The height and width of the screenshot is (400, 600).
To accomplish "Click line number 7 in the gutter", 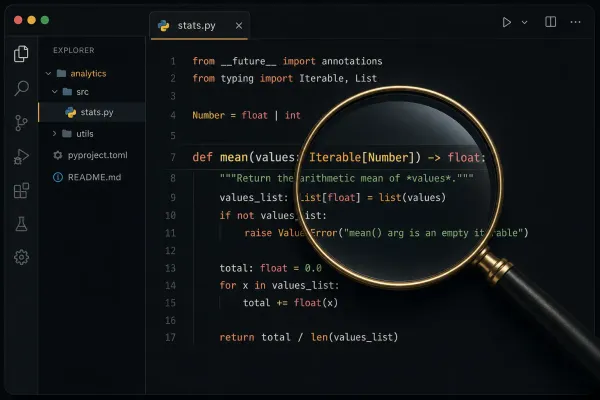I will 173,157.
